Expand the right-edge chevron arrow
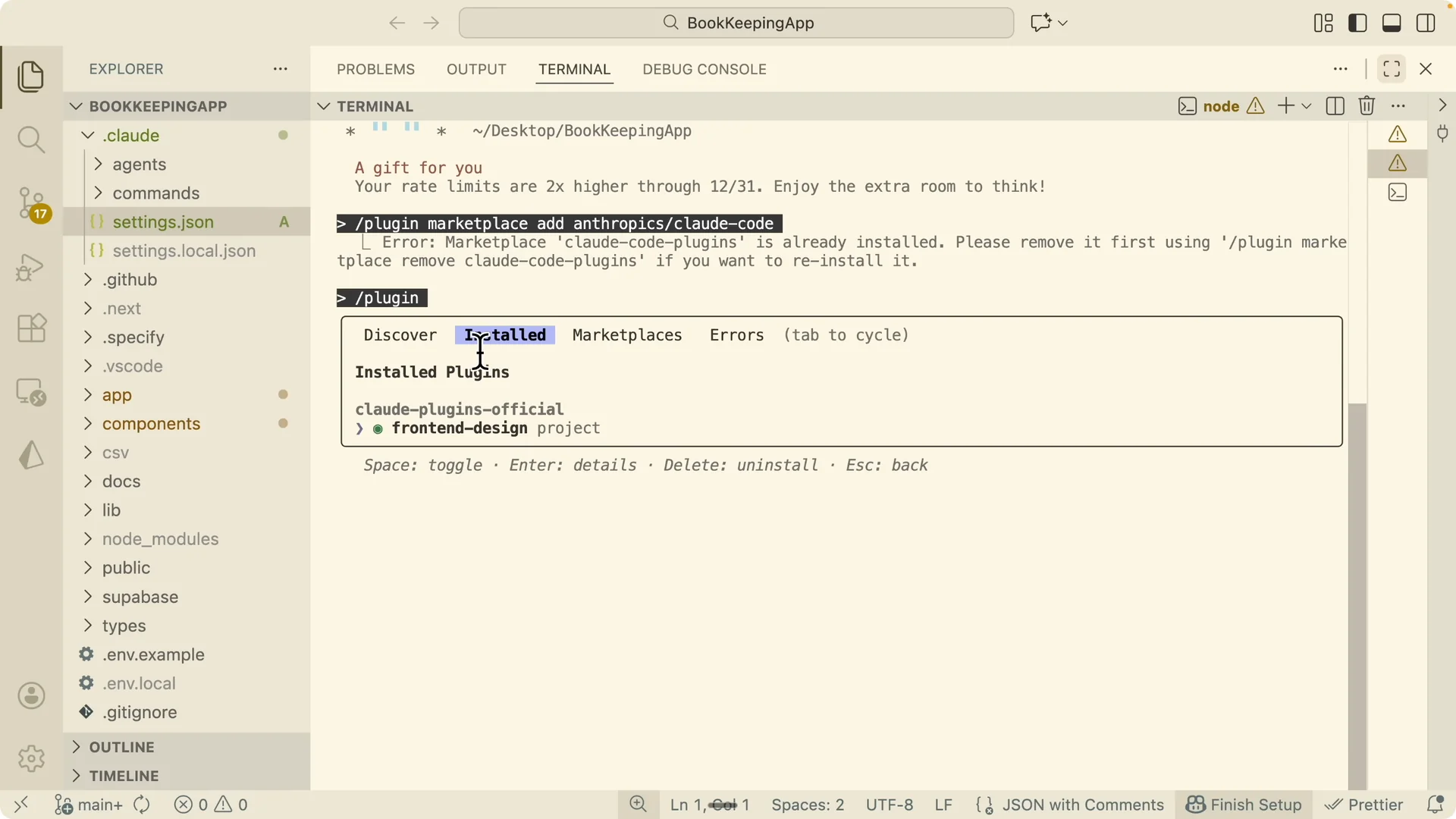Screen dimensions: 1456x819 (1442, 106)
